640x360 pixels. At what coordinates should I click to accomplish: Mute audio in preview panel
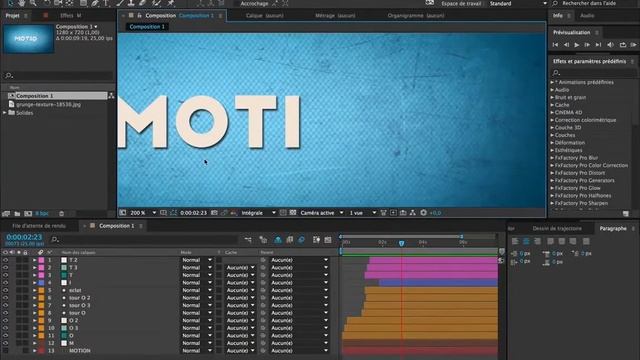pyautogui.click(x=611, y=45)
